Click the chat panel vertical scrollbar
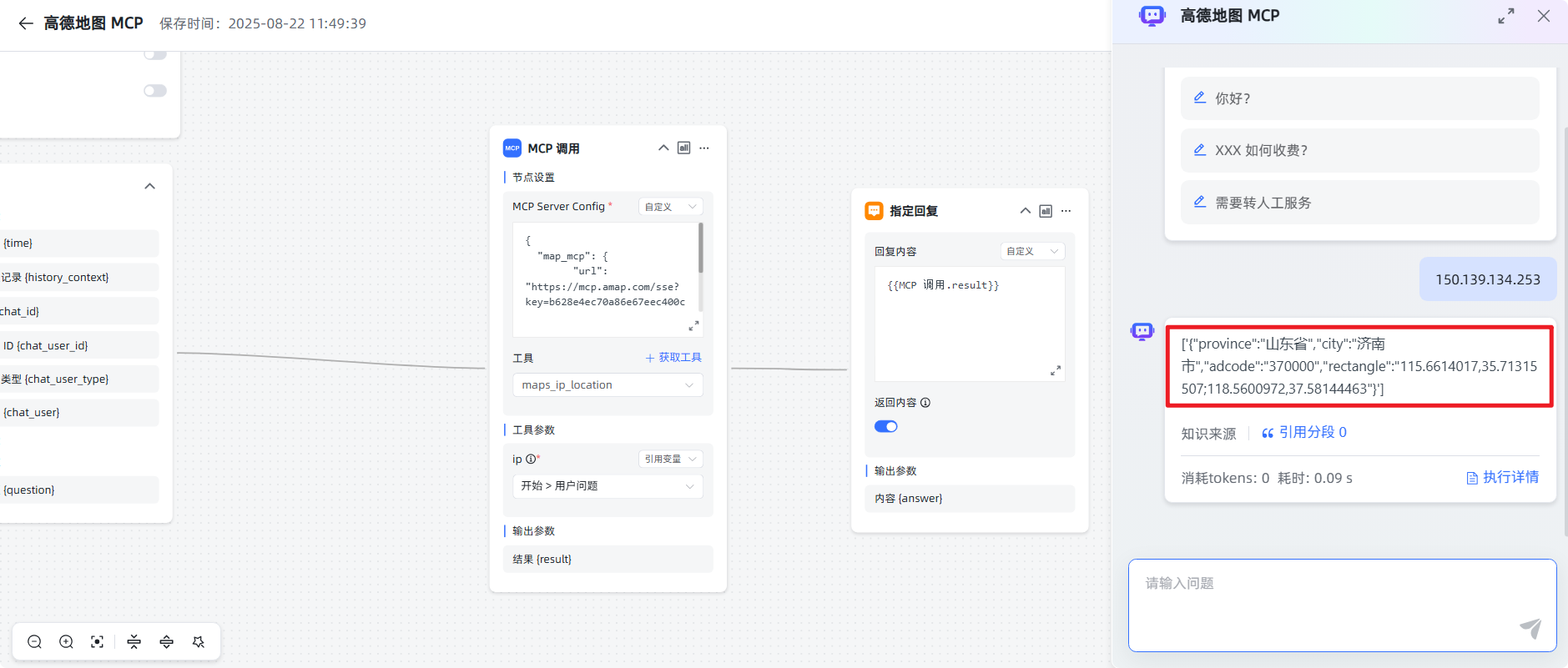The image size is (1568, 668). [1565, 334]
